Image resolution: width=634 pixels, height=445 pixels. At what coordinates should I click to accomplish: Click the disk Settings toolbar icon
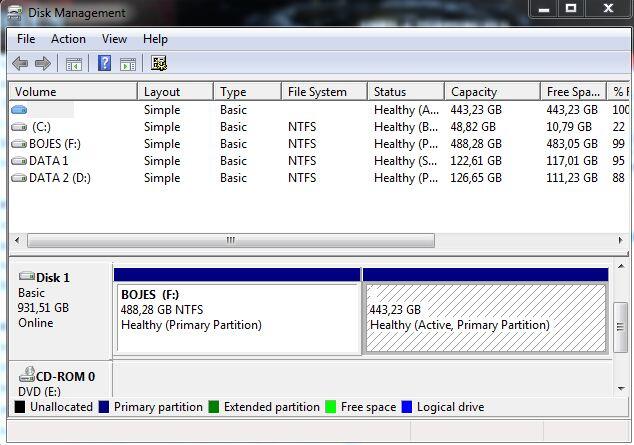(x=159, y=64)
